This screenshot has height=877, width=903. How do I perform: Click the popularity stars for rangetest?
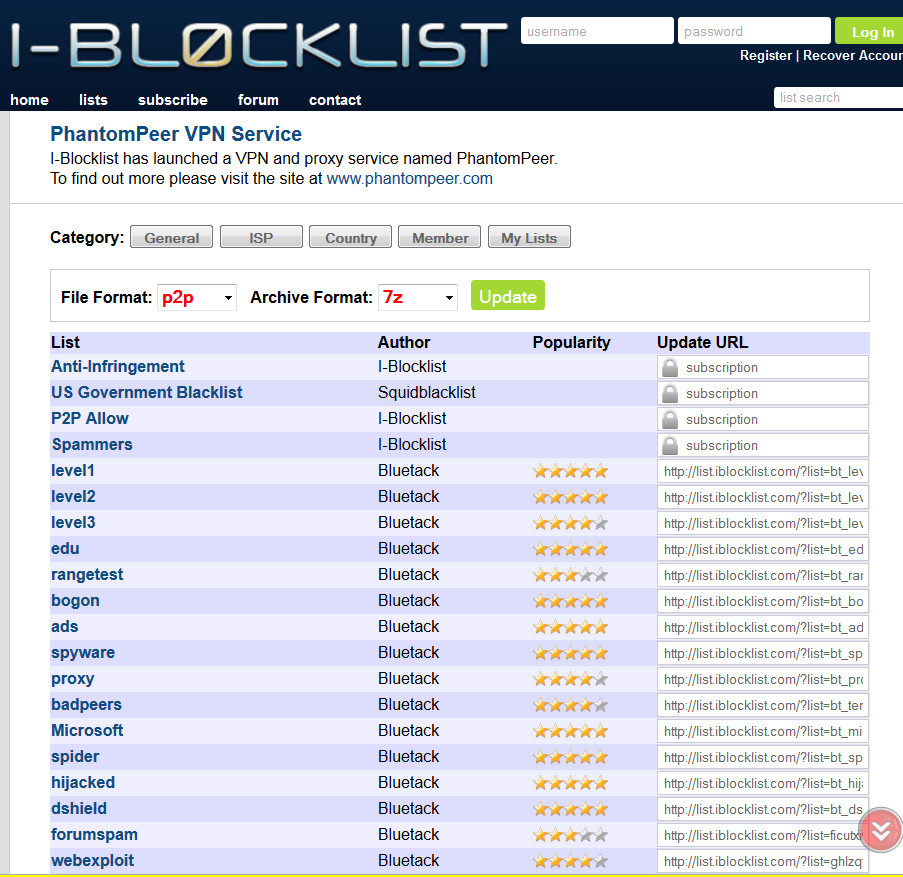point(570,575)
